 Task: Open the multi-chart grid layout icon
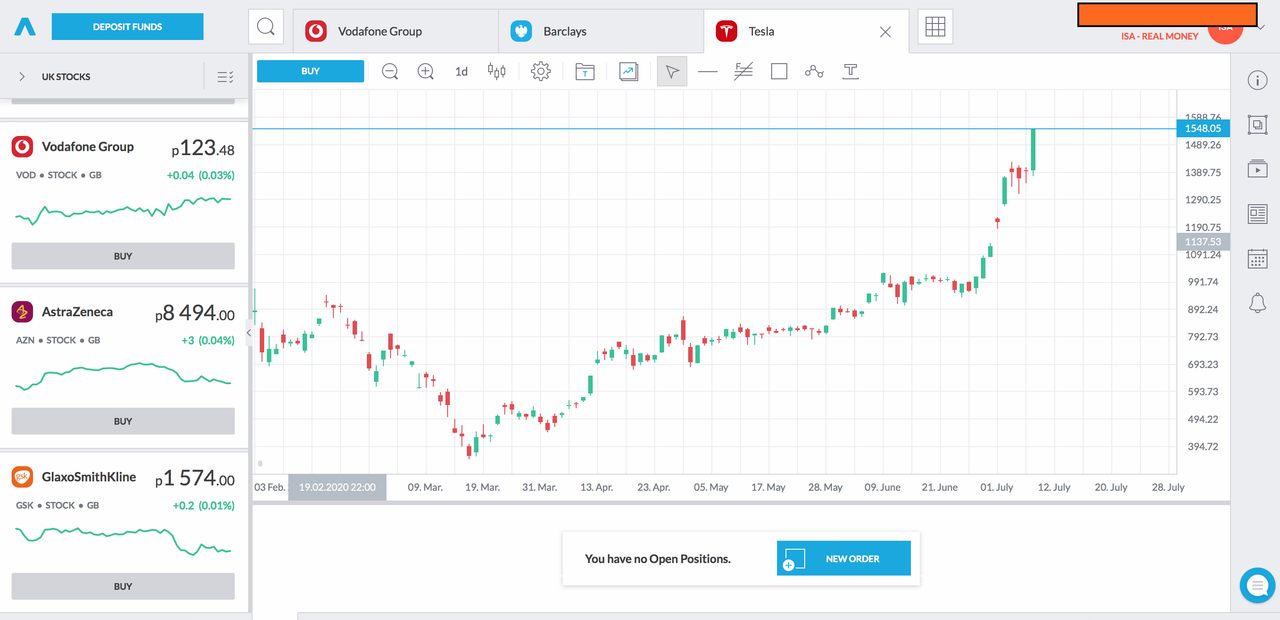935,28
